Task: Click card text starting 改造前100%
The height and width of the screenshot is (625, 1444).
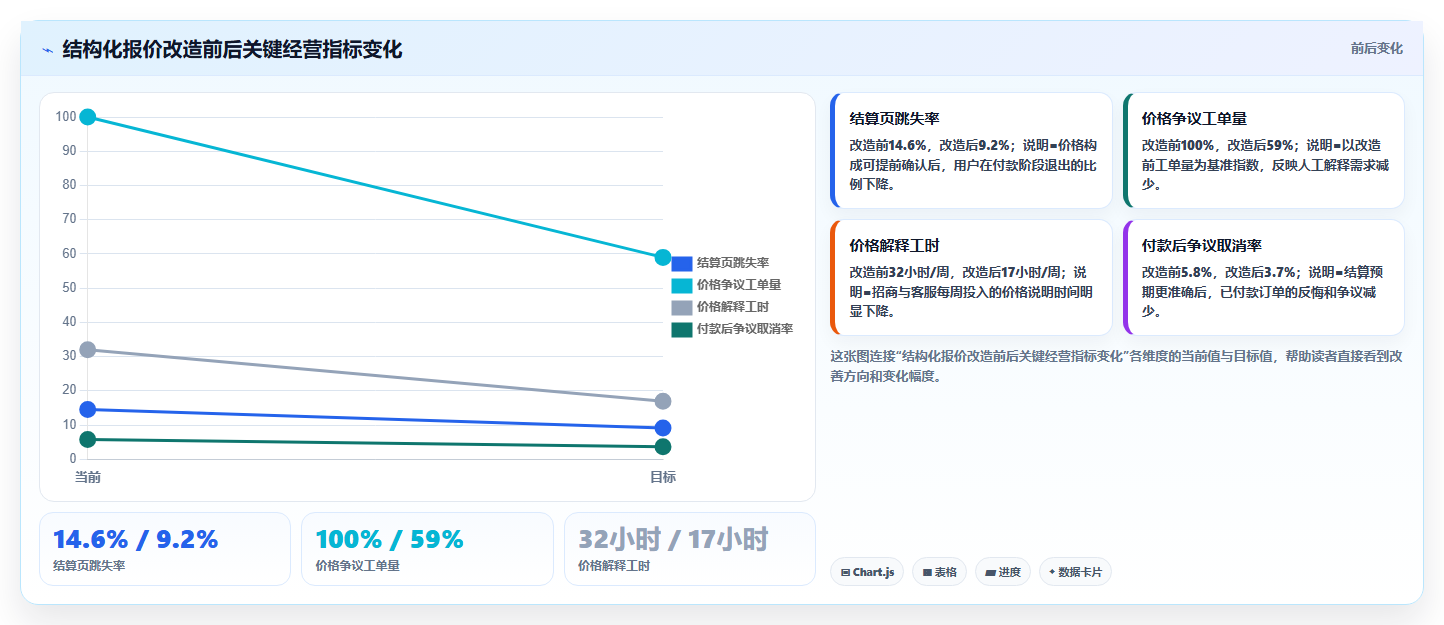Action: click(x=1265, y=164)
